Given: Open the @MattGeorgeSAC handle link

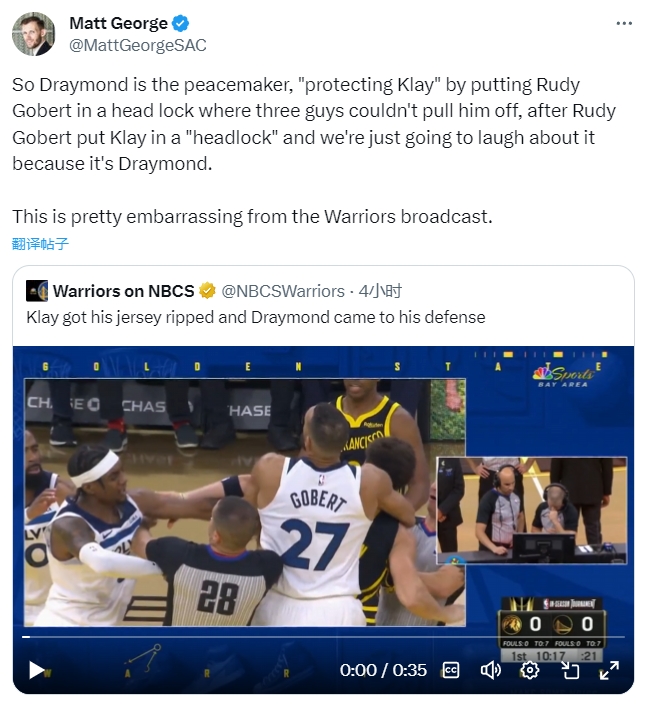Looking at the screenshot, I should (x=137, y=45).
